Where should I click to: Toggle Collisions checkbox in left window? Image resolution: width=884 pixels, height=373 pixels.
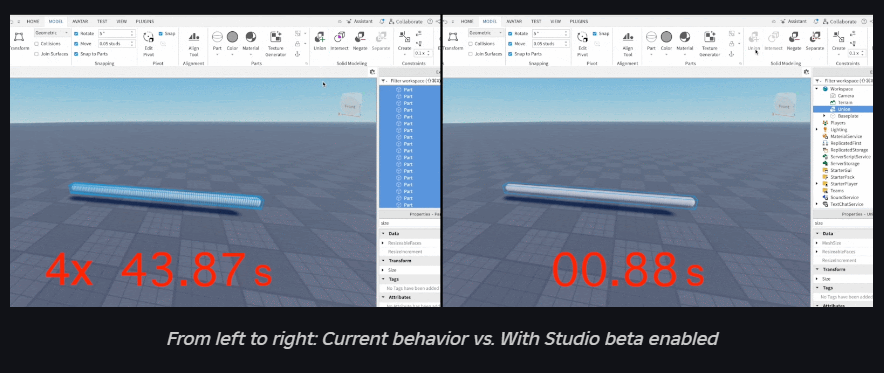click(x=37, y=43)
